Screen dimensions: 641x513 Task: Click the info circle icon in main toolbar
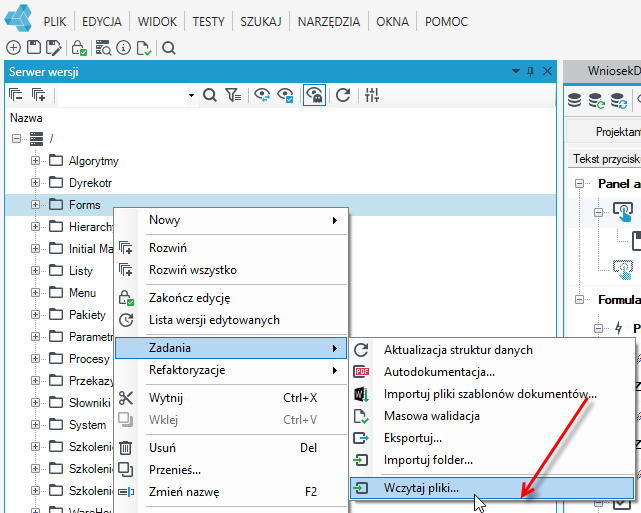(x=123, y=48)
